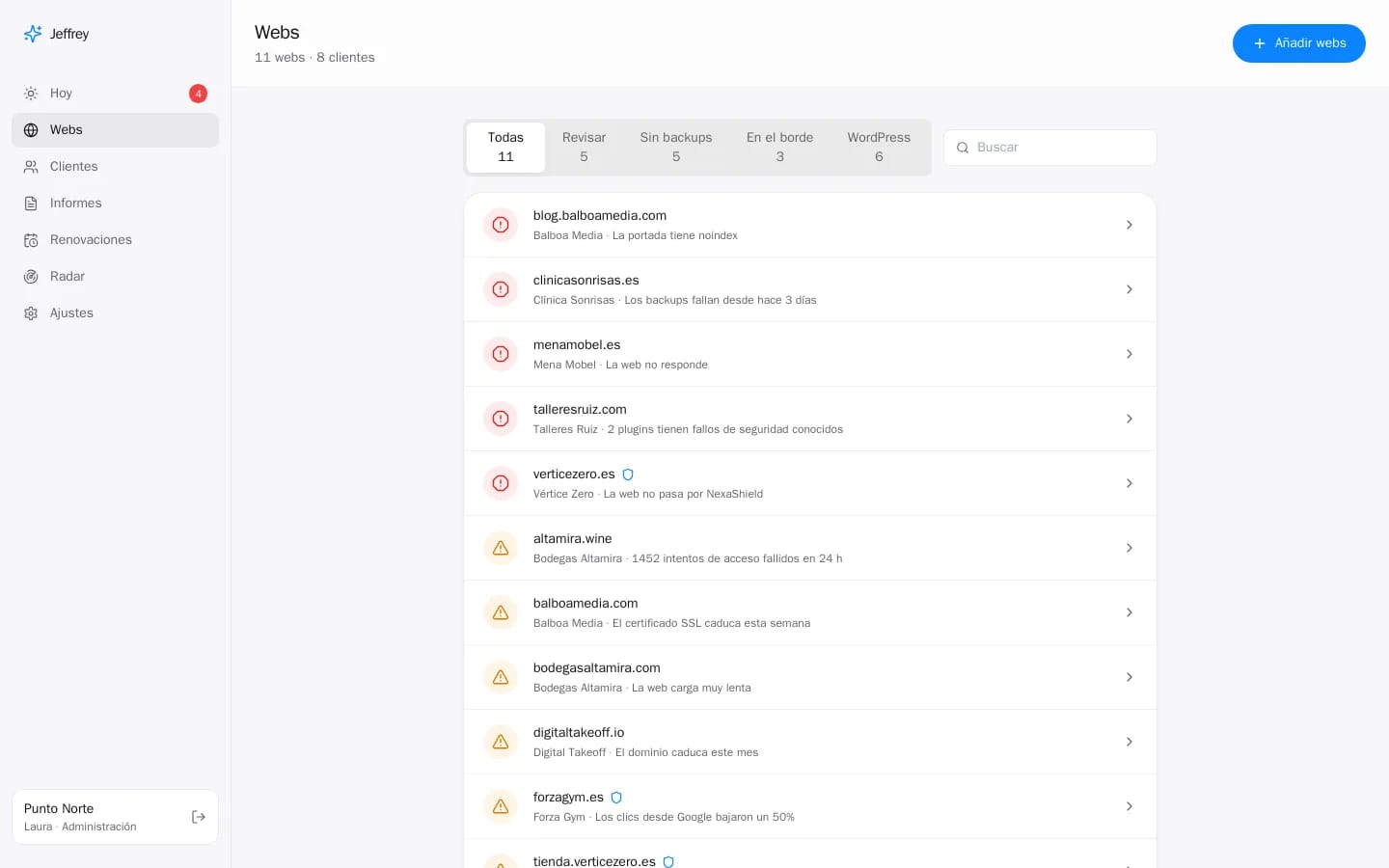Click the Jeffrey sparkle logo icon
Viewport: 1389px width, 868px height.
33,34
